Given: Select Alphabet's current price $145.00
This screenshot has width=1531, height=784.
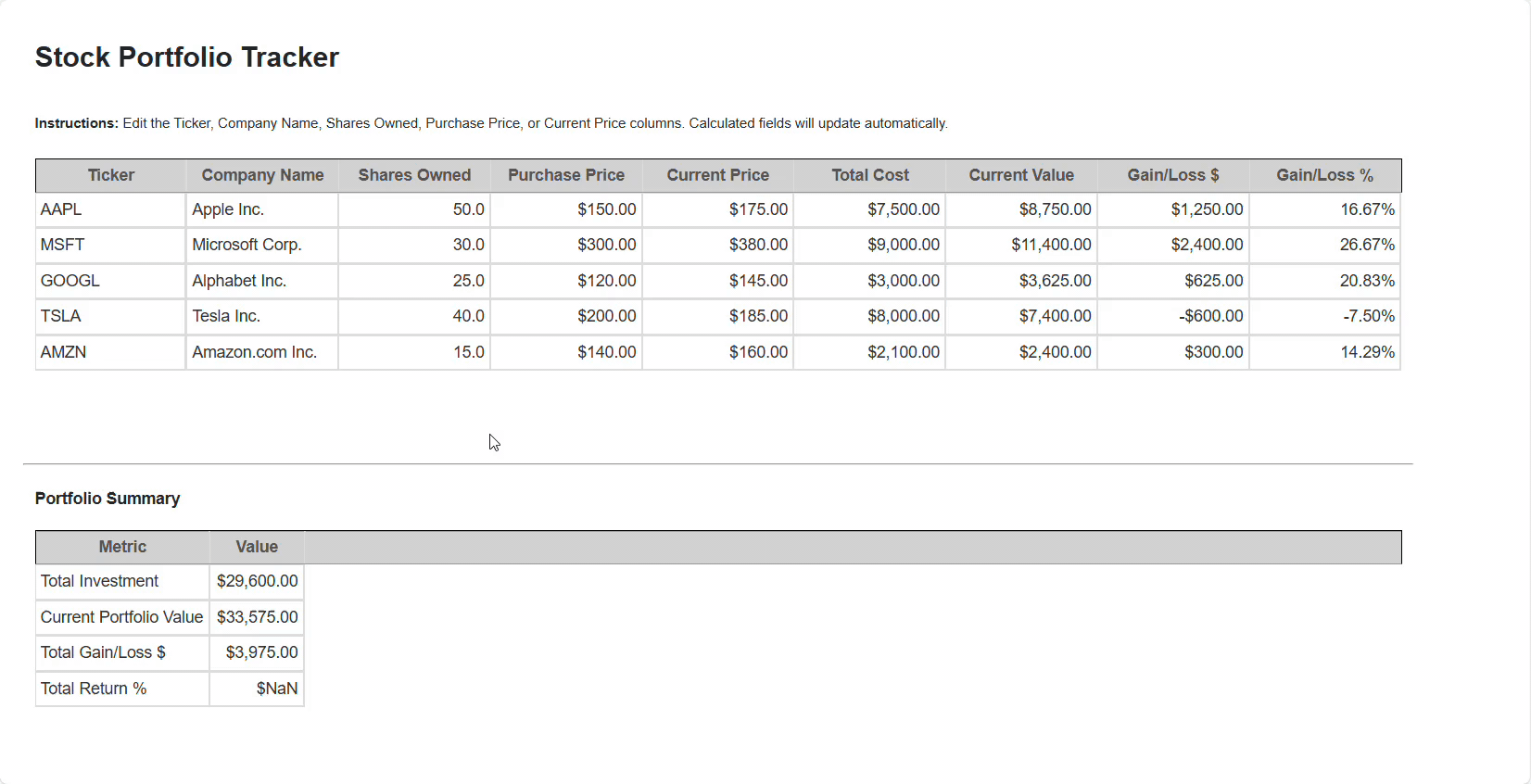Looking at the screenshot, I should (718, 281).
